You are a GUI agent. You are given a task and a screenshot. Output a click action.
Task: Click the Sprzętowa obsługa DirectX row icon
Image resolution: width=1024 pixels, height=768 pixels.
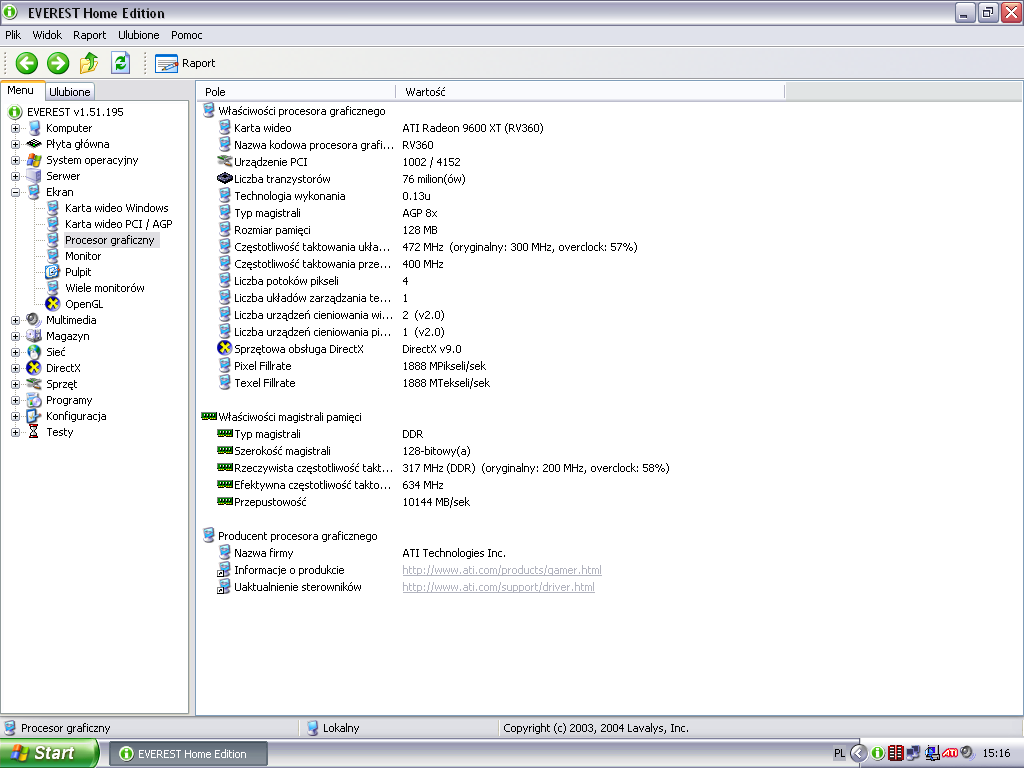(x=225, y=348)
